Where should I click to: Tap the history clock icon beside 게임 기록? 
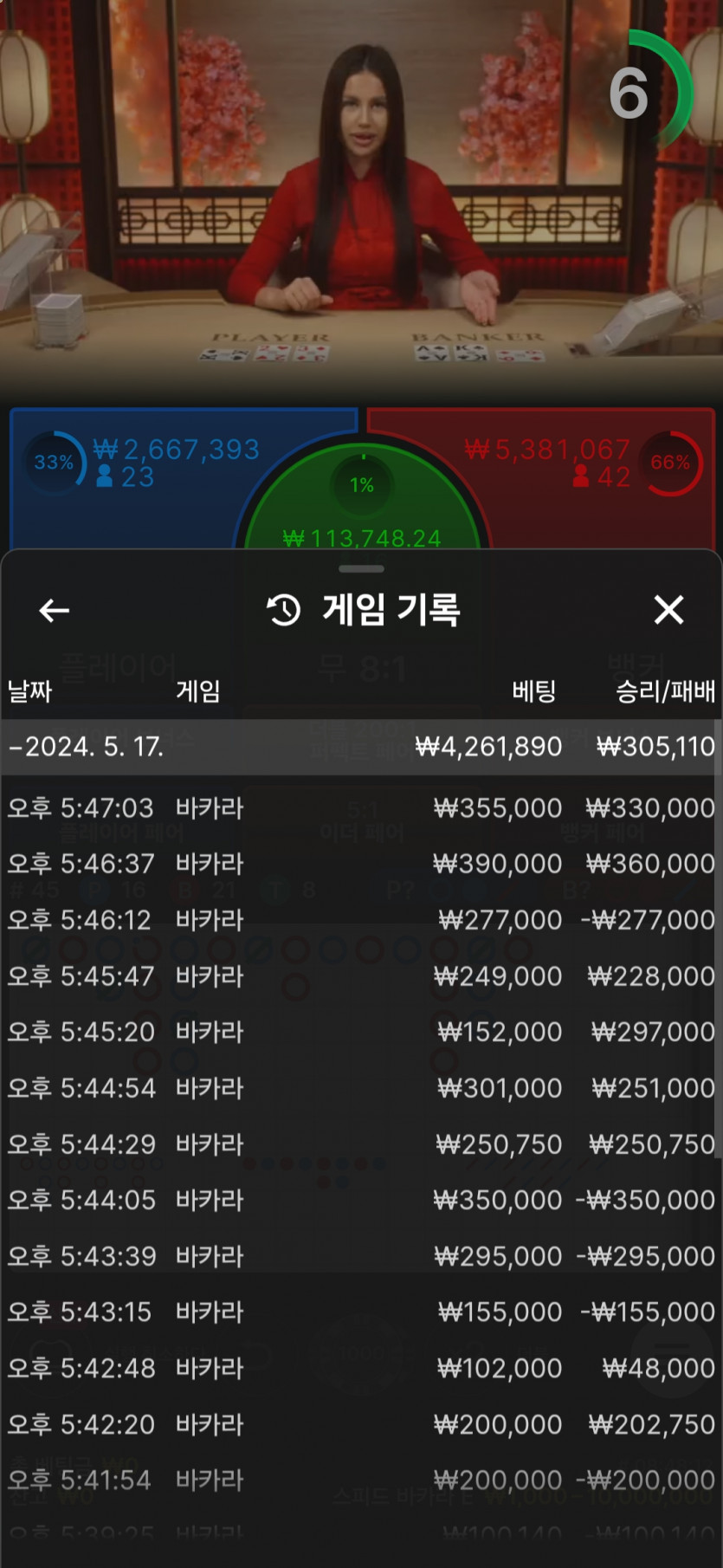coord(284,611)
